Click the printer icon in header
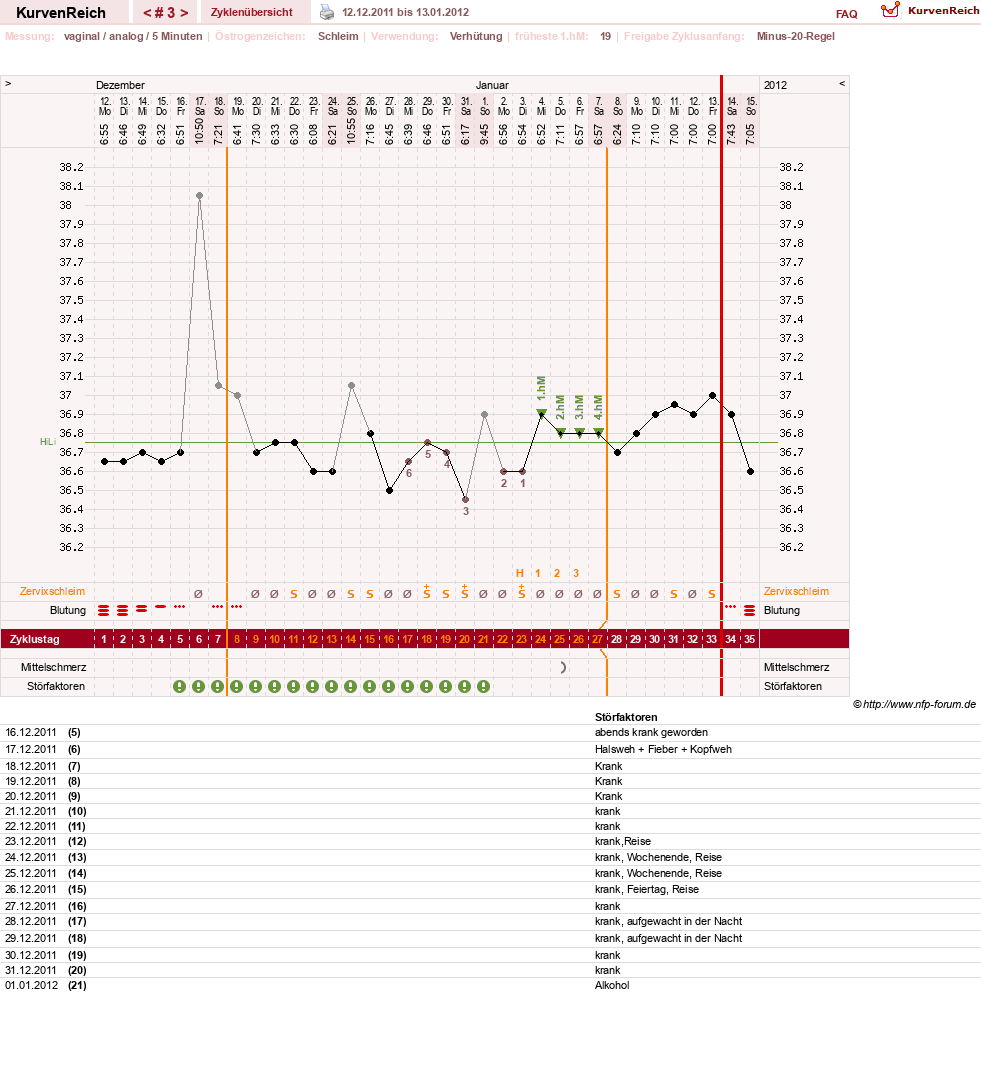Screen dimensions: 981x1076 pos(327,12)
